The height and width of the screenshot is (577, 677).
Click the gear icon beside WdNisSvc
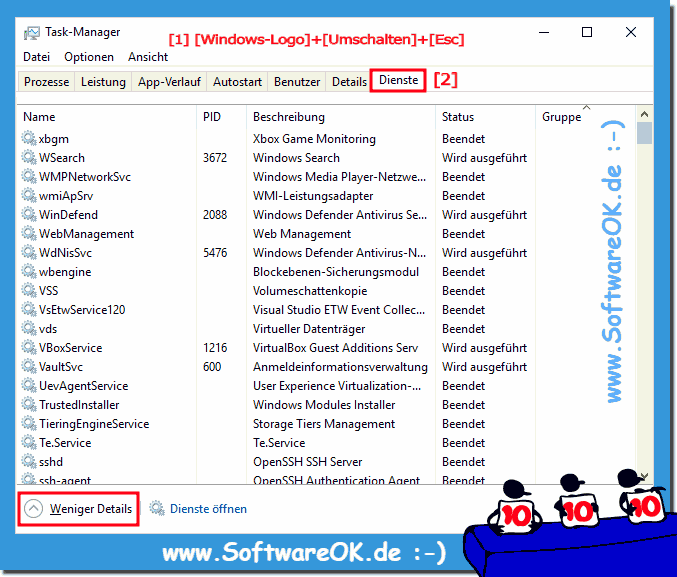(29, 252)
